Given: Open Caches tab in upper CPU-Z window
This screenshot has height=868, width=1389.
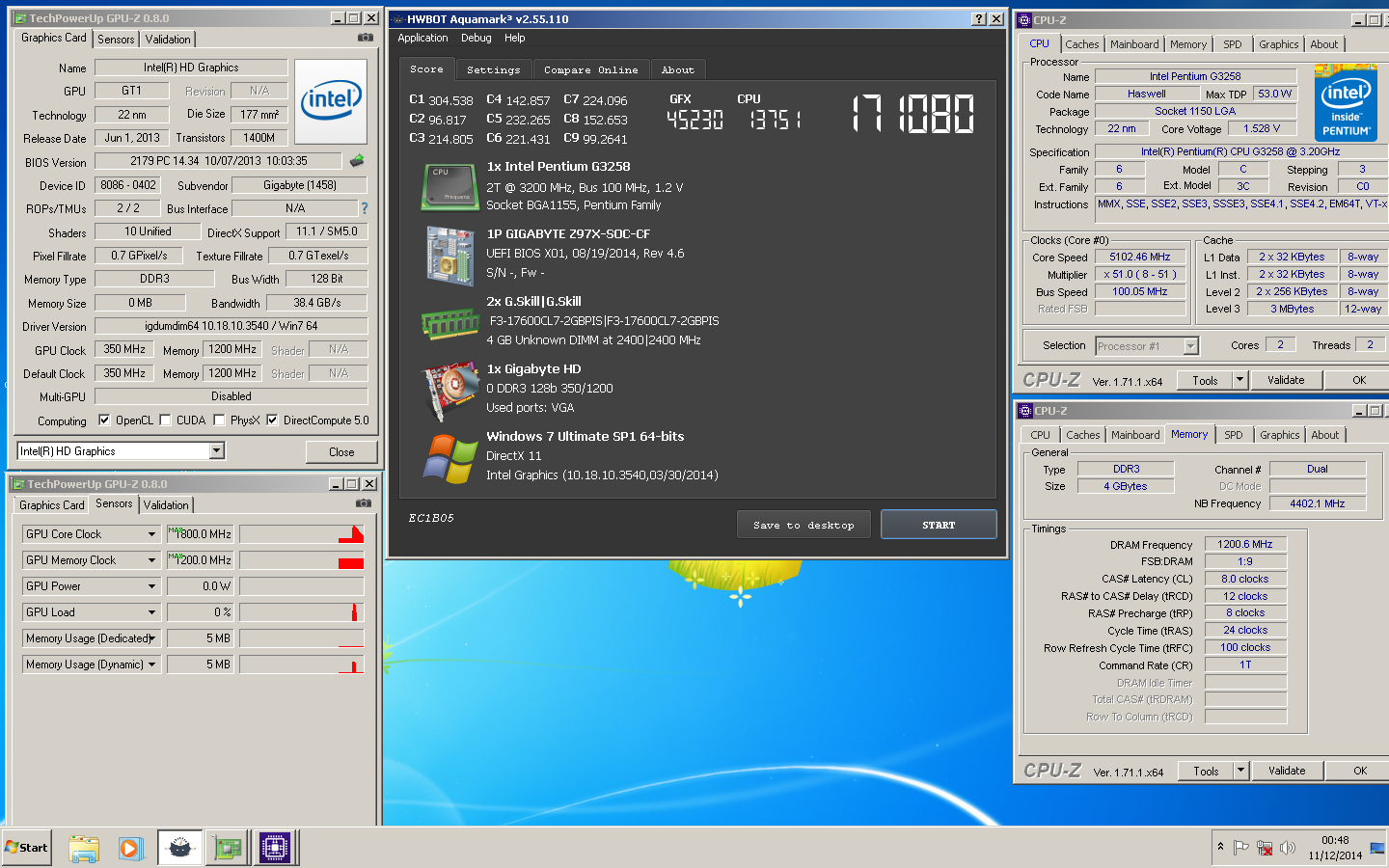Looking at the screenshot, I should (1082, 44).
